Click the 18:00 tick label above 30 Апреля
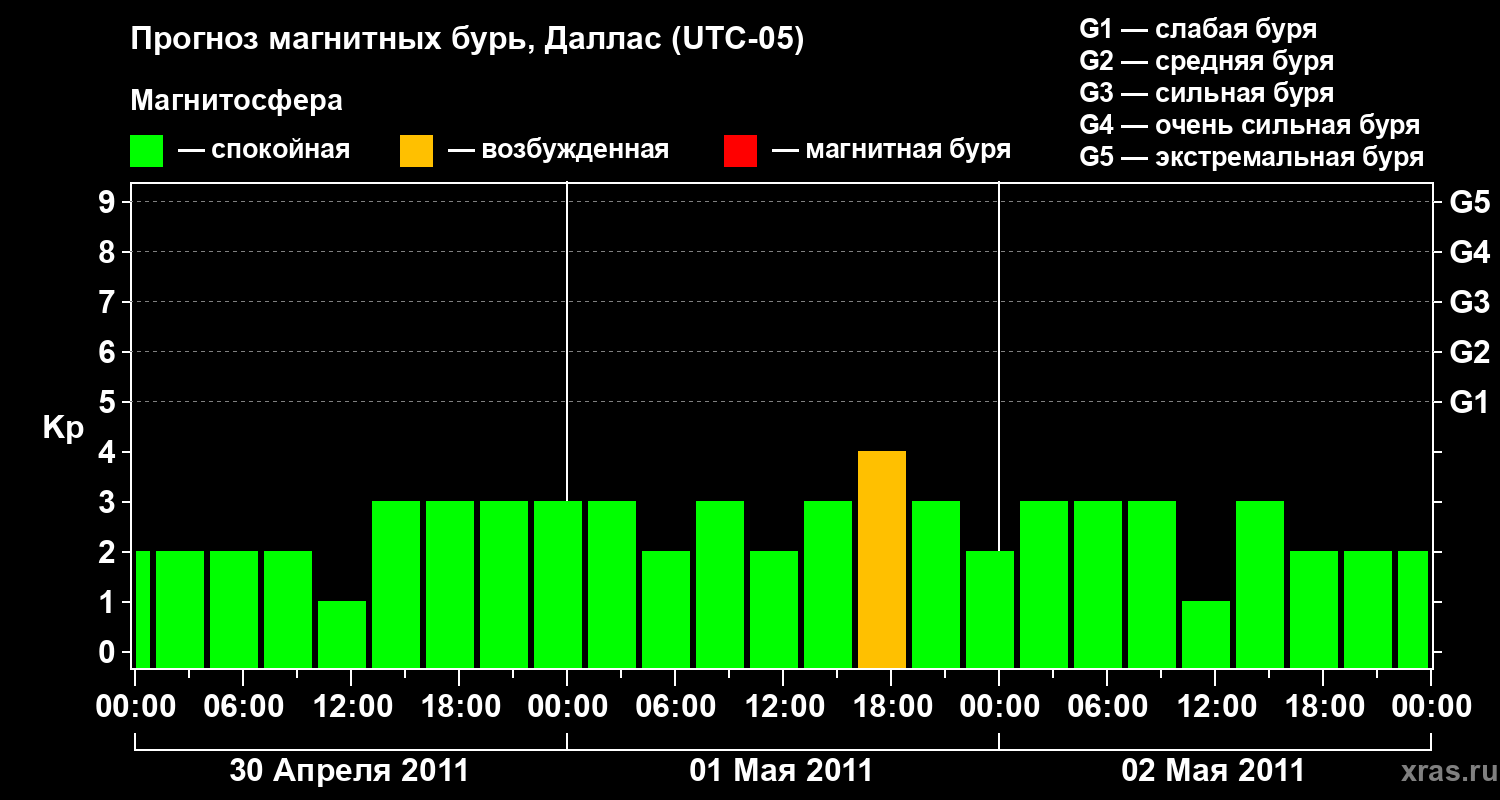This screenshot has height=800, width=1500. coord(459,707)
